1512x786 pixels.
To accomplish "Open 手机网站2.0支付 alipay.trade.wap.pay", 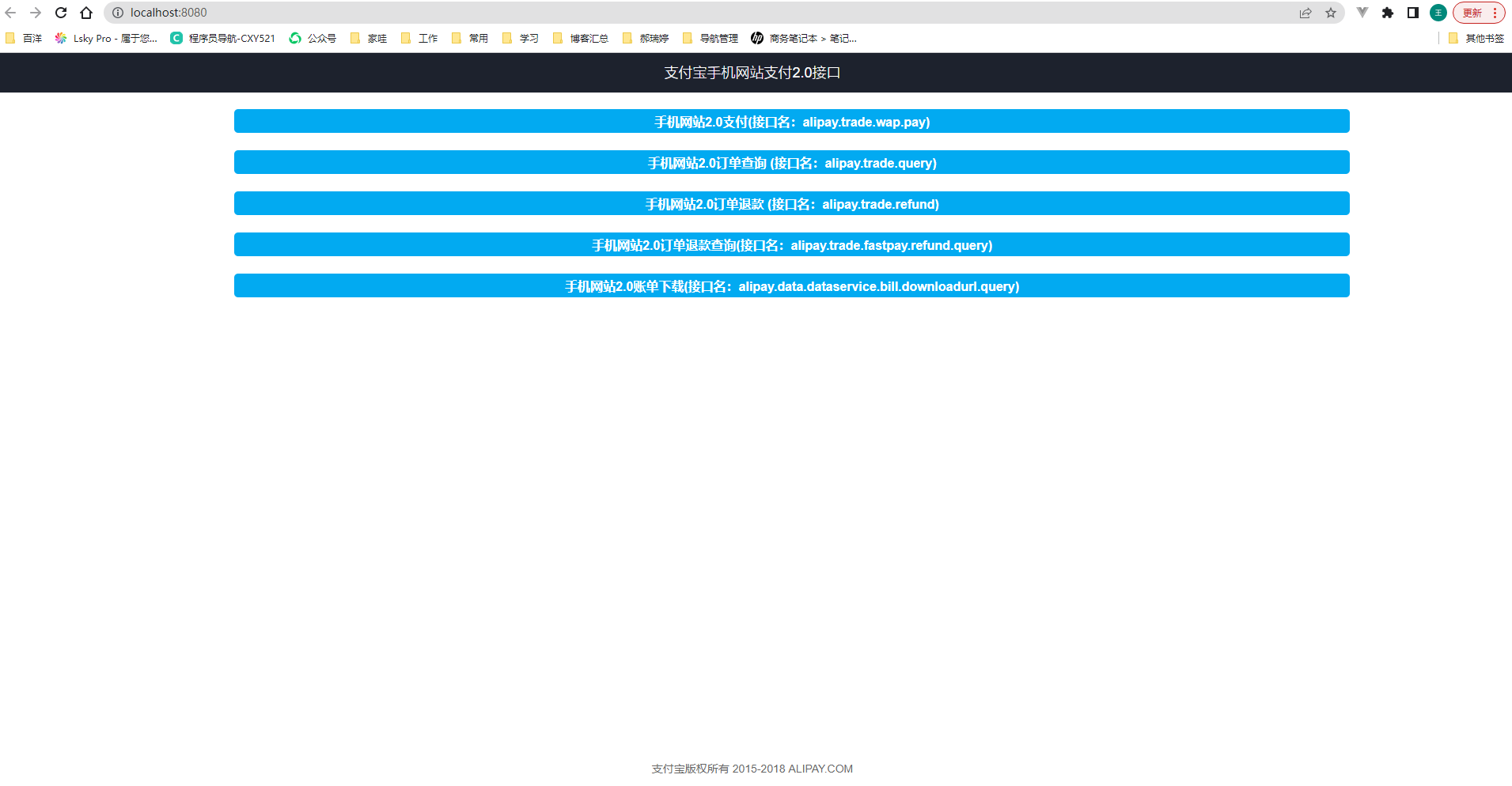I will tap(792, 121).
